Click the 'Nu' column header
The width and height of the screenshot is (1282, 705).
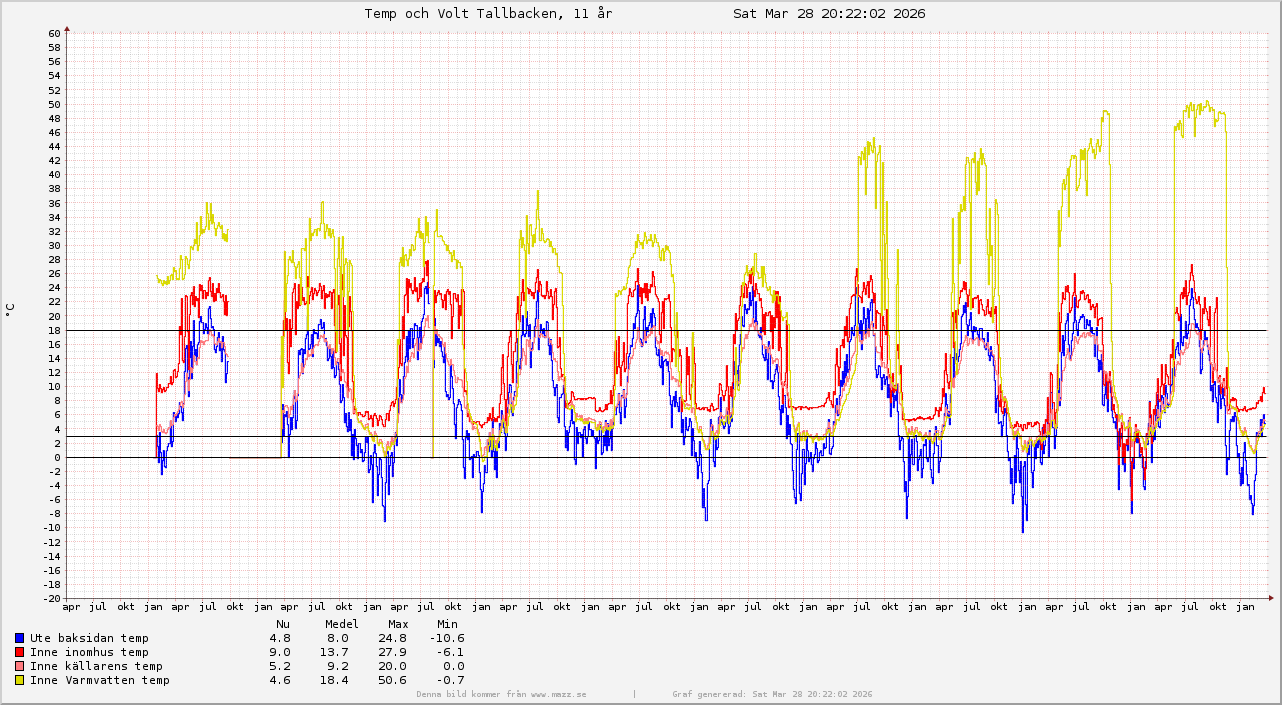coord(283,624)
